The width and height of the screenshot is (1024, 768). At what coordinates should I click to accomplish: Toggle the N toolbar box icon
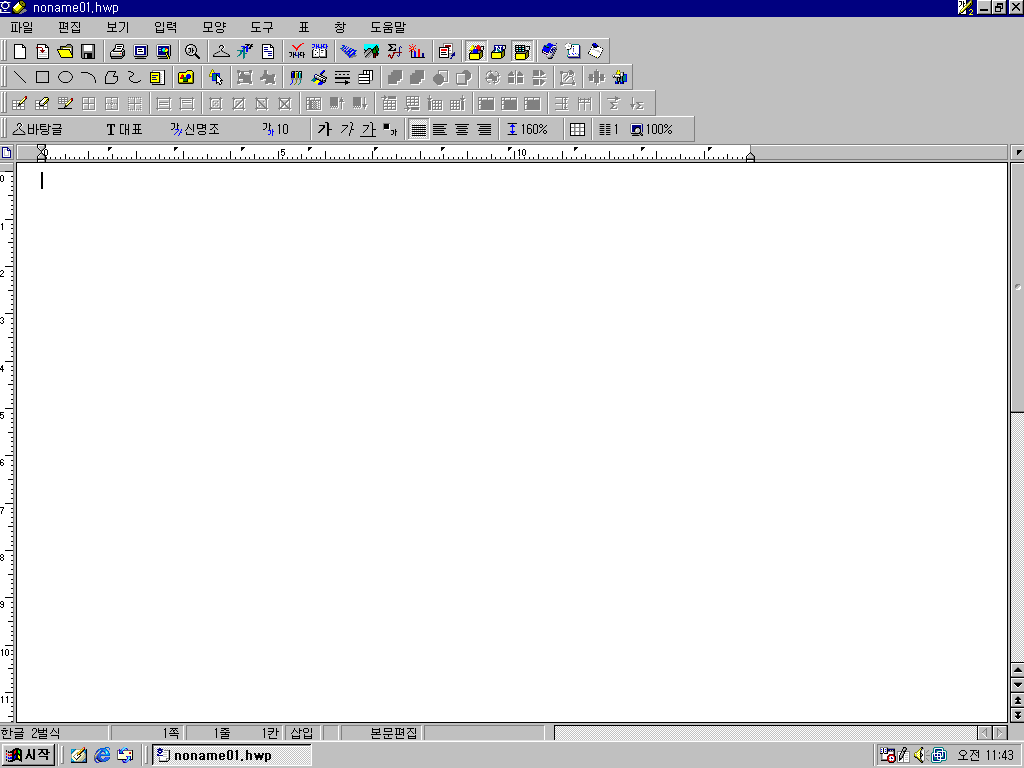pyautogui.click(x=498, y=52)
